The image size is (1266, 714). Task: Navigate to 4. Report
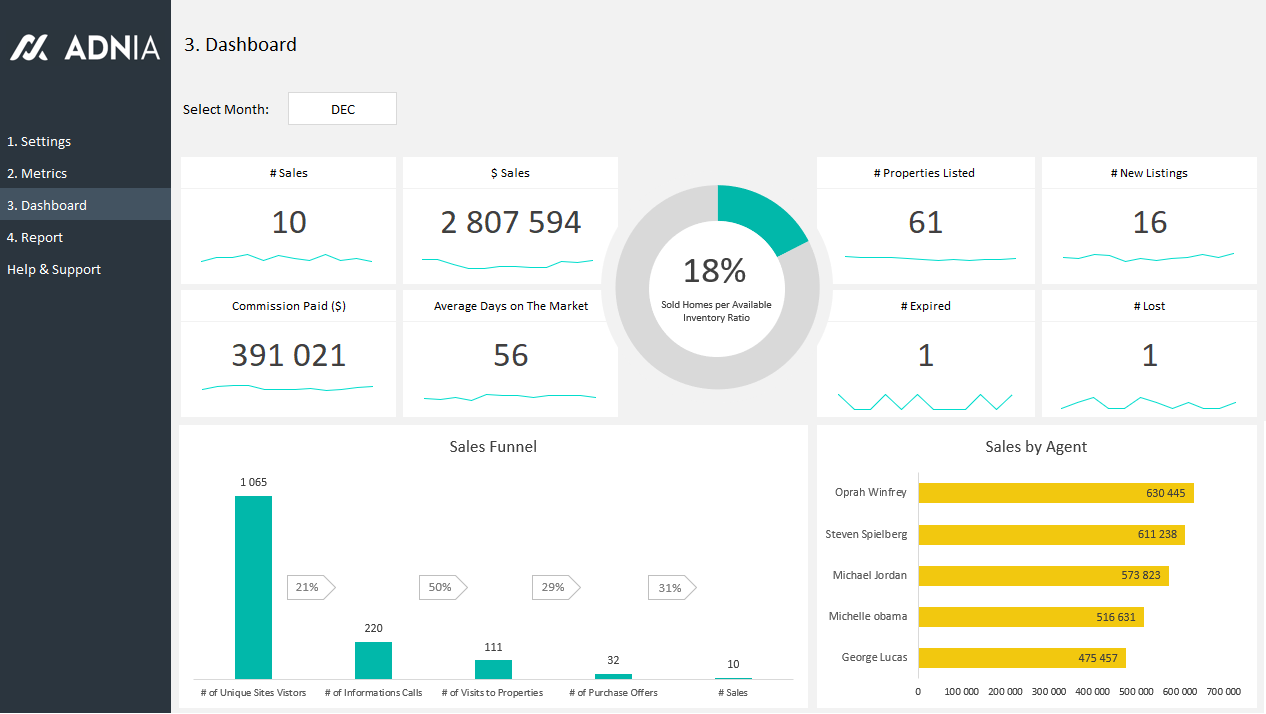[35, 237]
